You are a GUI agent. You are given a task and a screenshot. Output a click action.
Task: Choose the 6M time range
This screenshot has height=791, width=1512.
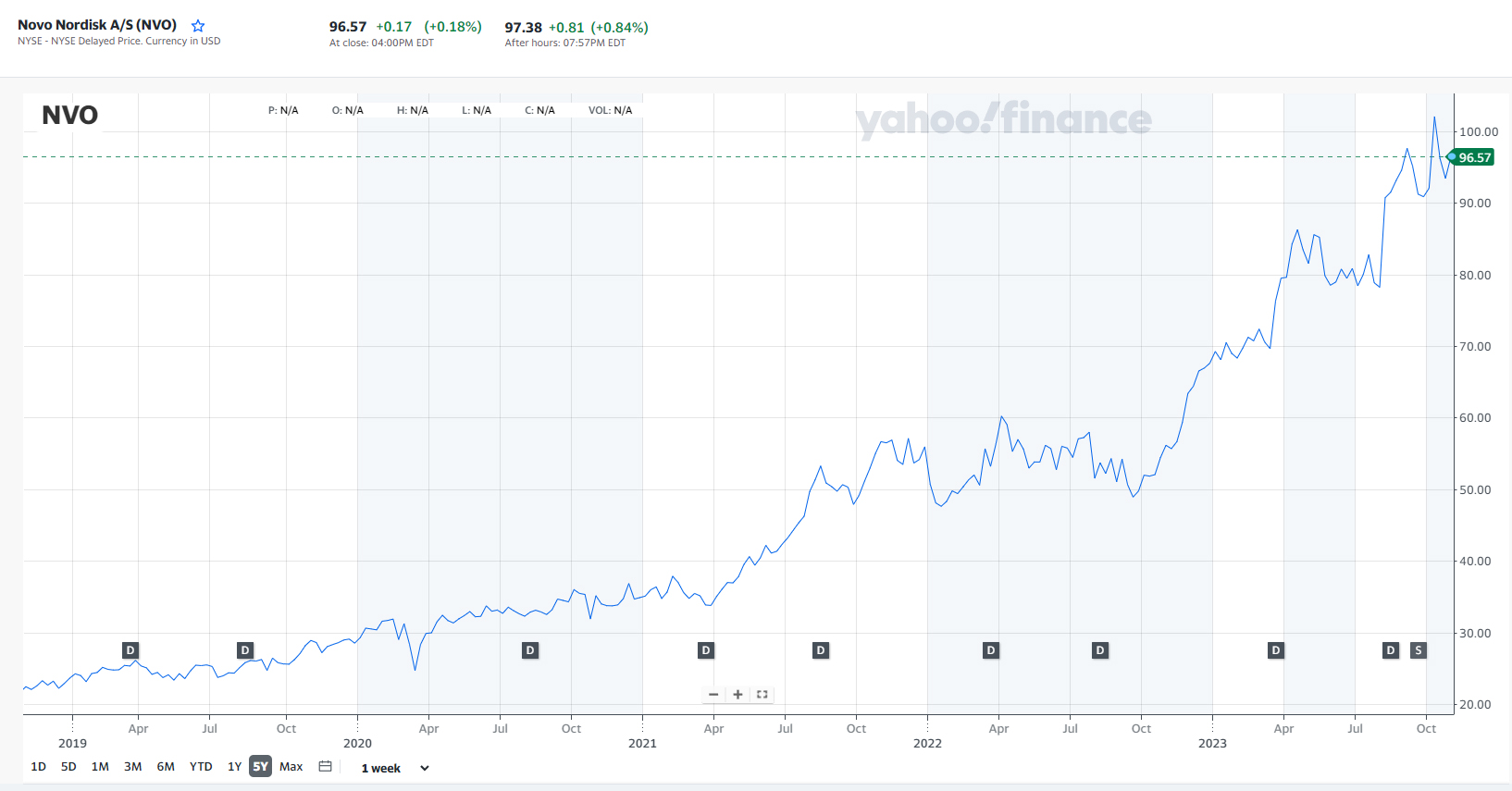pos(166,767)
